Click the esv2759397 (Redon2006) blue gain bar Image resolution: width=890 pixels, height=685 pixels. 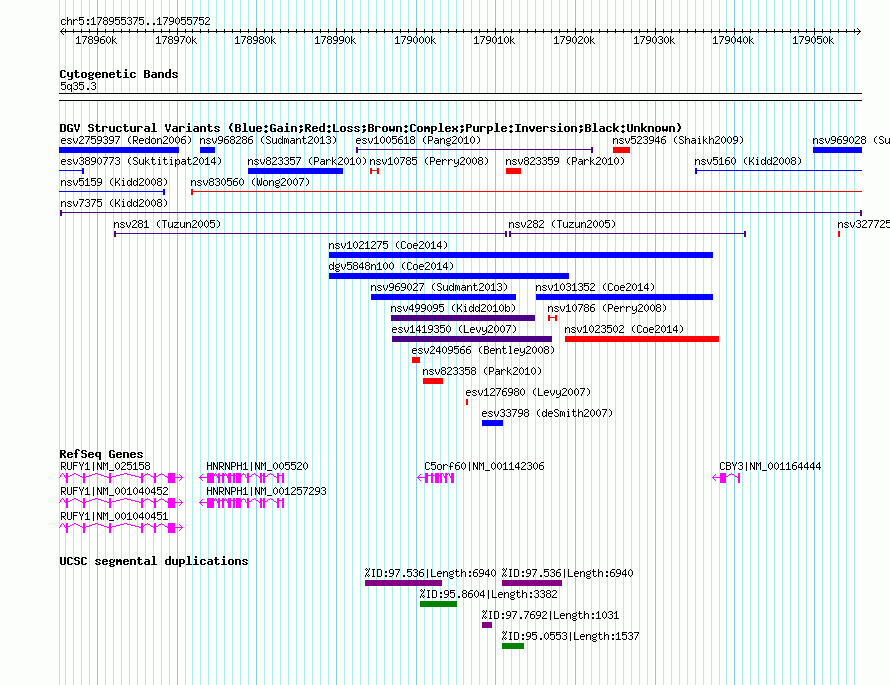tap(119, 150)
